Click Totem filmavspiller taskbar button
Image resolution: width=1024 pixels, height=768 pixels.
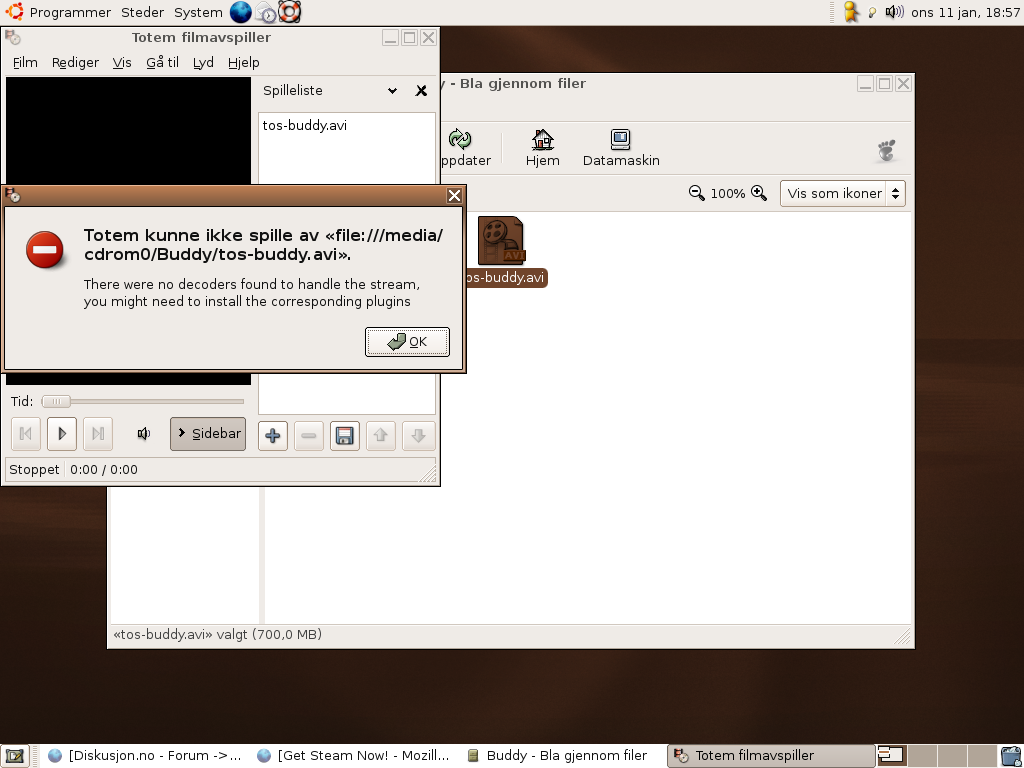(x=771, y=756)
